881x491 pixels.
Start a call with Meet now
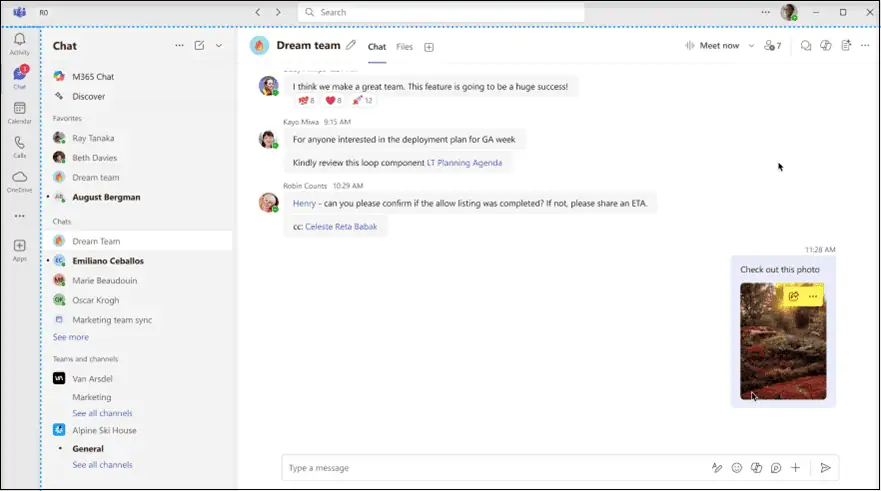click(x=712, y=46)
